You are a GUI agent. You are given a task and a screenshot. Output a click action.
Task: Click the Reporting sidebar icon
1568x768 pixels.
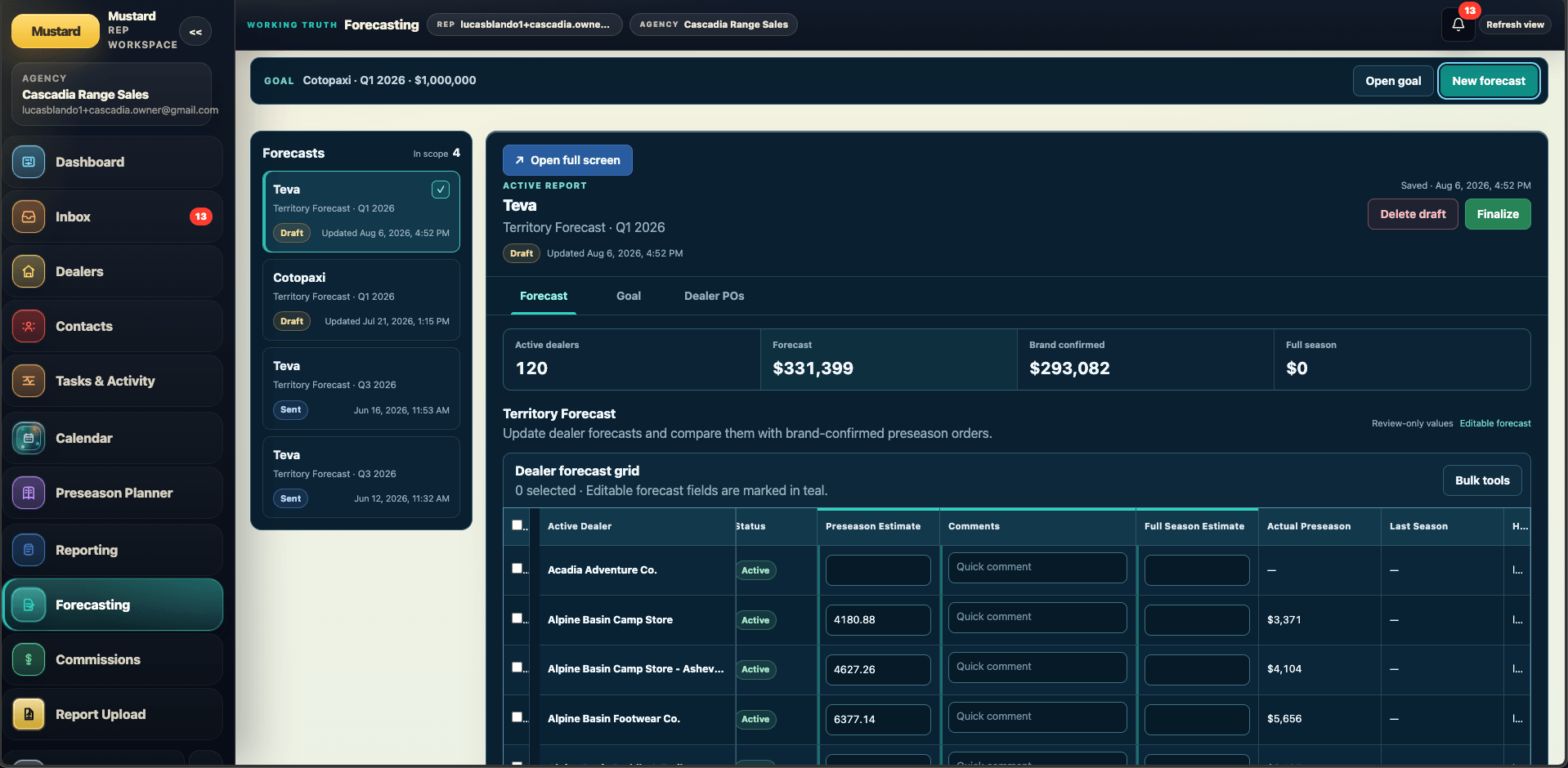click(29, 550)
